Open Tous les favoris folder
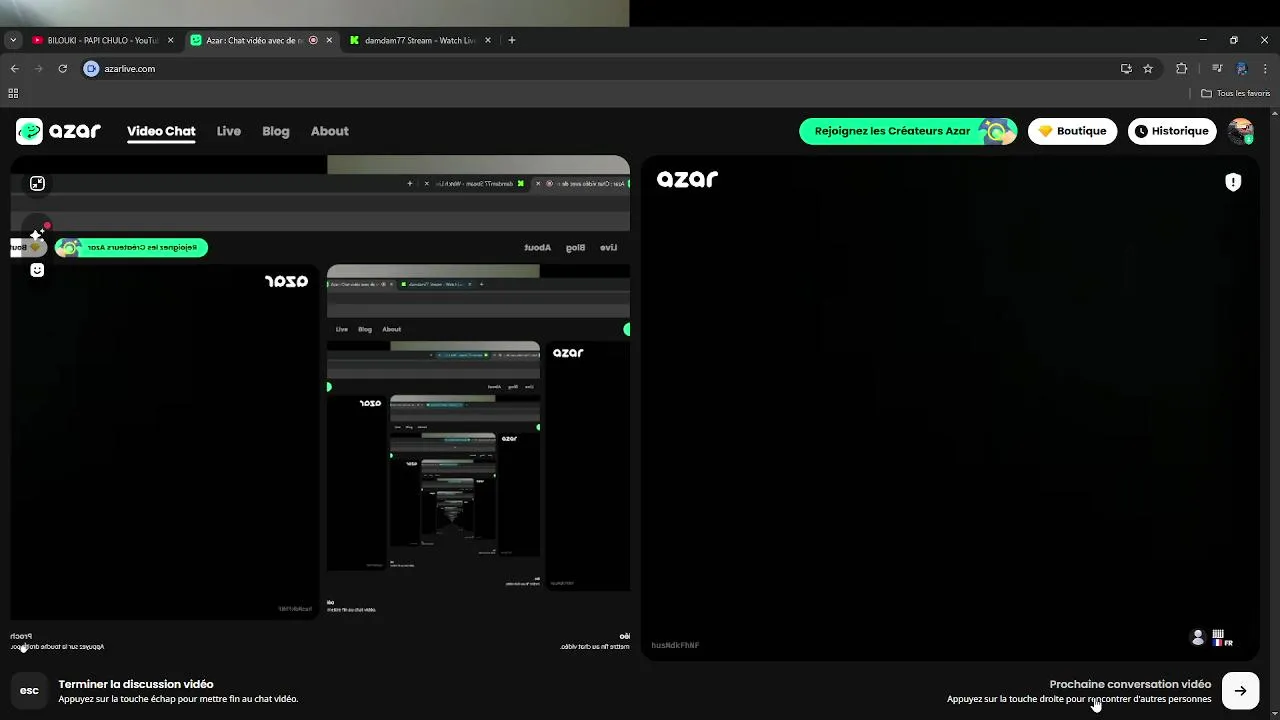This screenshot has width=1280, height=720. pyautogui.click(x=1236, y=93)
